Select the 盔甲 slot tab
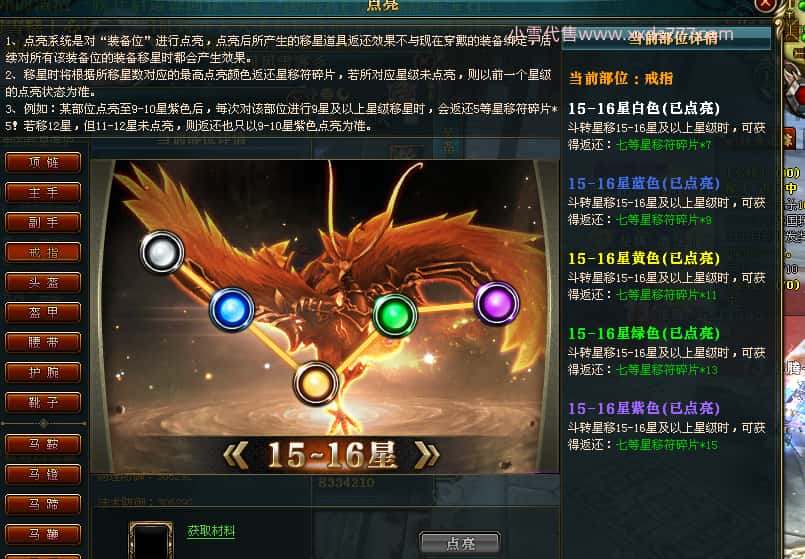Image resolution: width=805 pixels, height=559 pixels. [43, 312]
